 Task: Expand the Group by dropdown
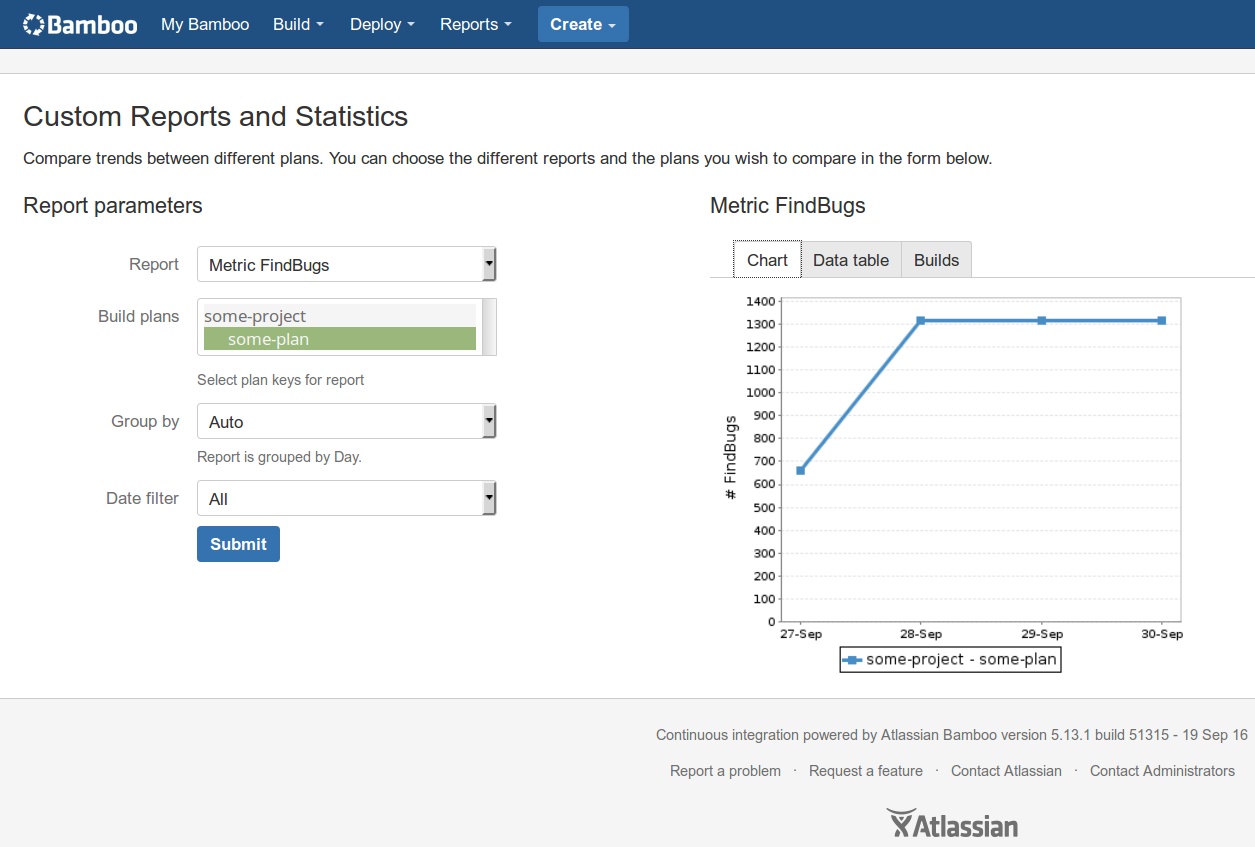pyautogui.click(x=346, y=422)
